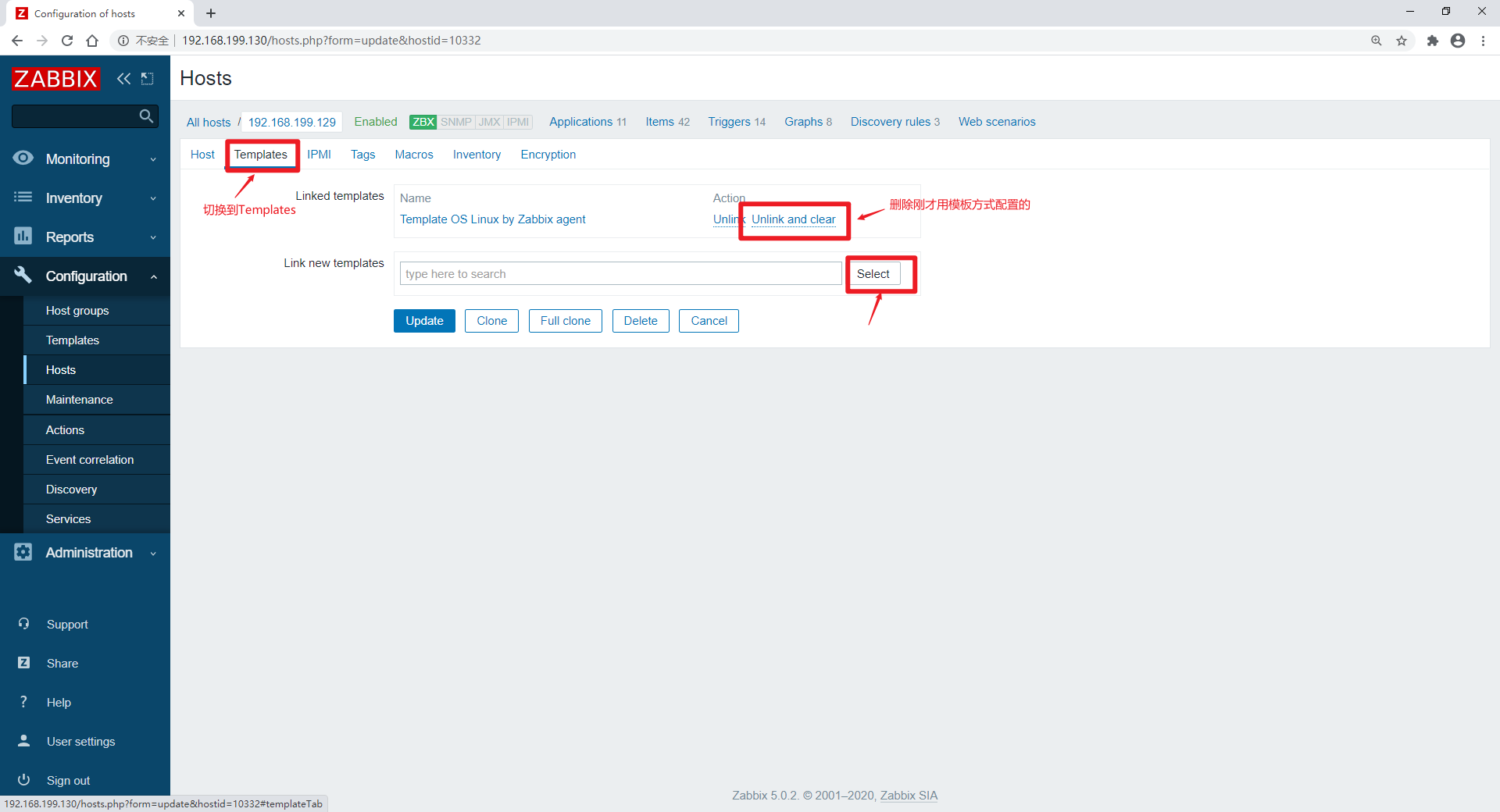1500x812 pixels.
Task: Click the browser address bar URL
Action: tap(331, 41)
